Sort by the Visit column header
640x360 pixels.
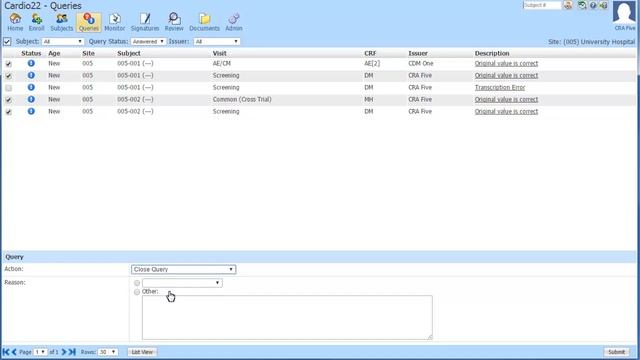point(219,53)
